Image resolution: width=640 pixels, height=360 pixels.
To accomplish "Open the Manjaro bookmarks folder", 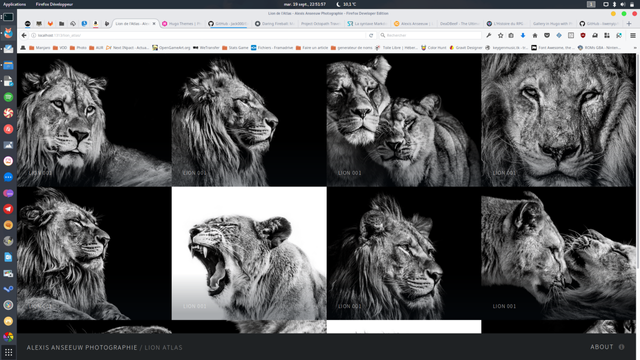I will pos(39,48).
